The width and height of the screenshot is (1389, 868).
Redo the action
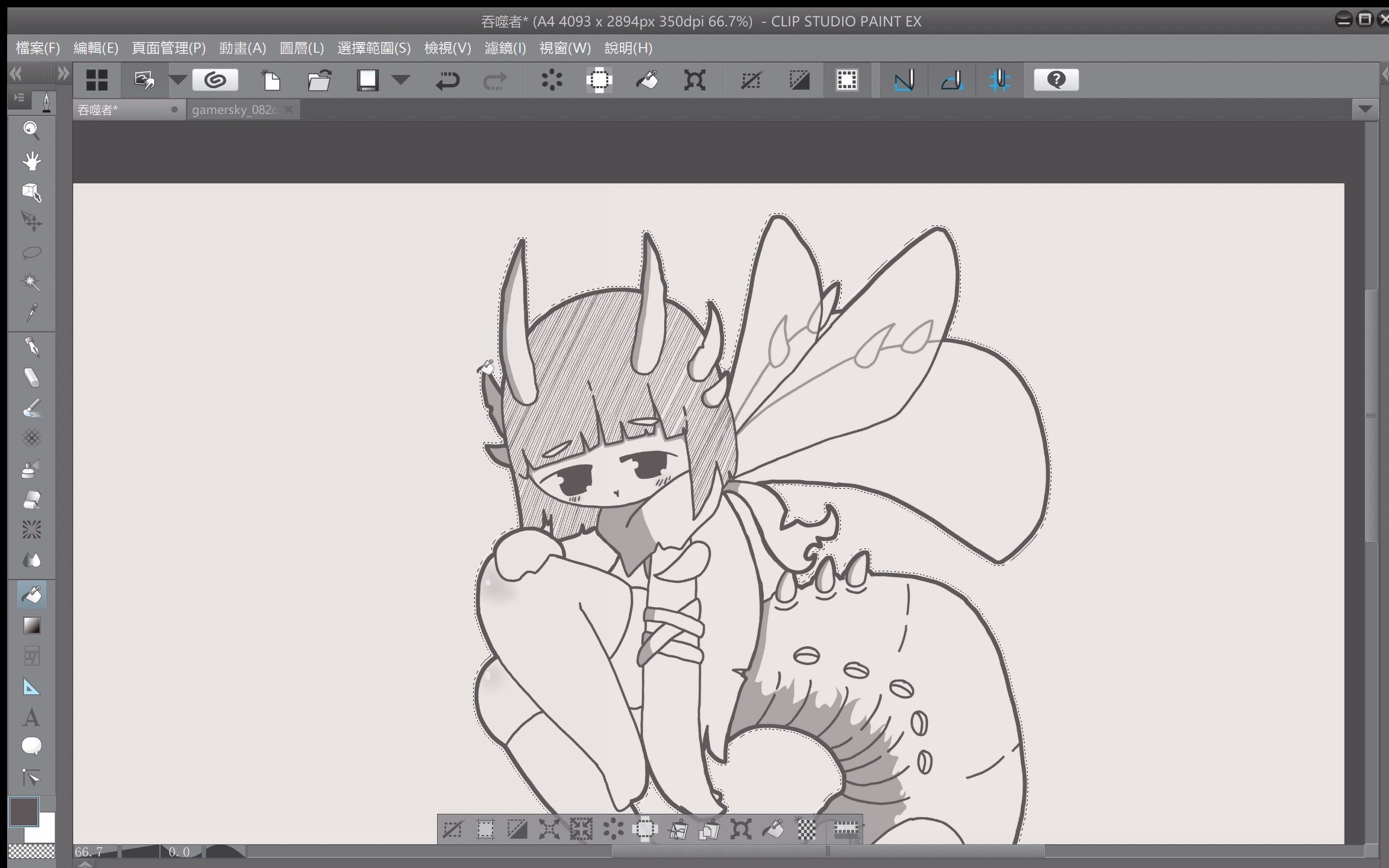495,80
